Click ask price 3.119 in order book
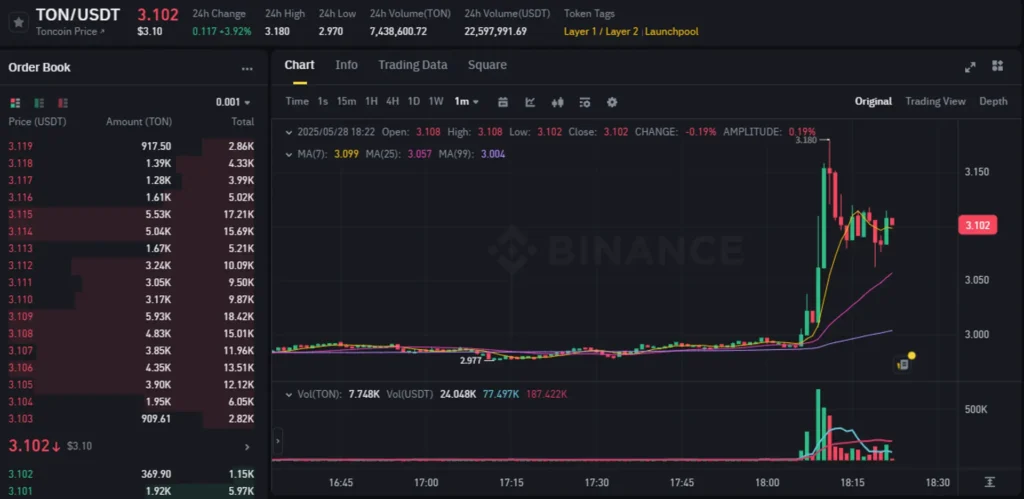The image size is (1024, 499). coord(20,146)
